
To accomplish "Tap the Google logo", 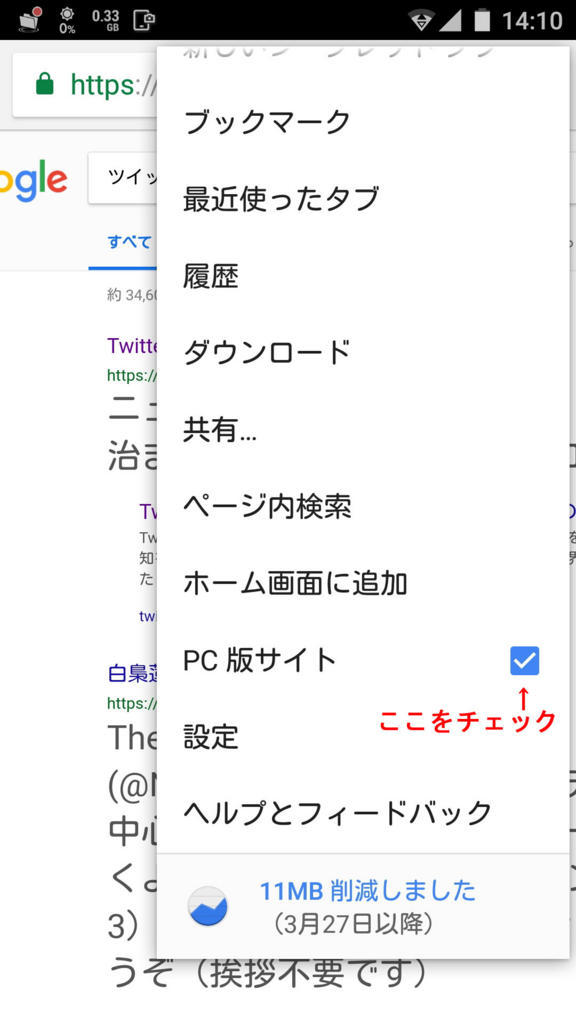I will [33, 180].
